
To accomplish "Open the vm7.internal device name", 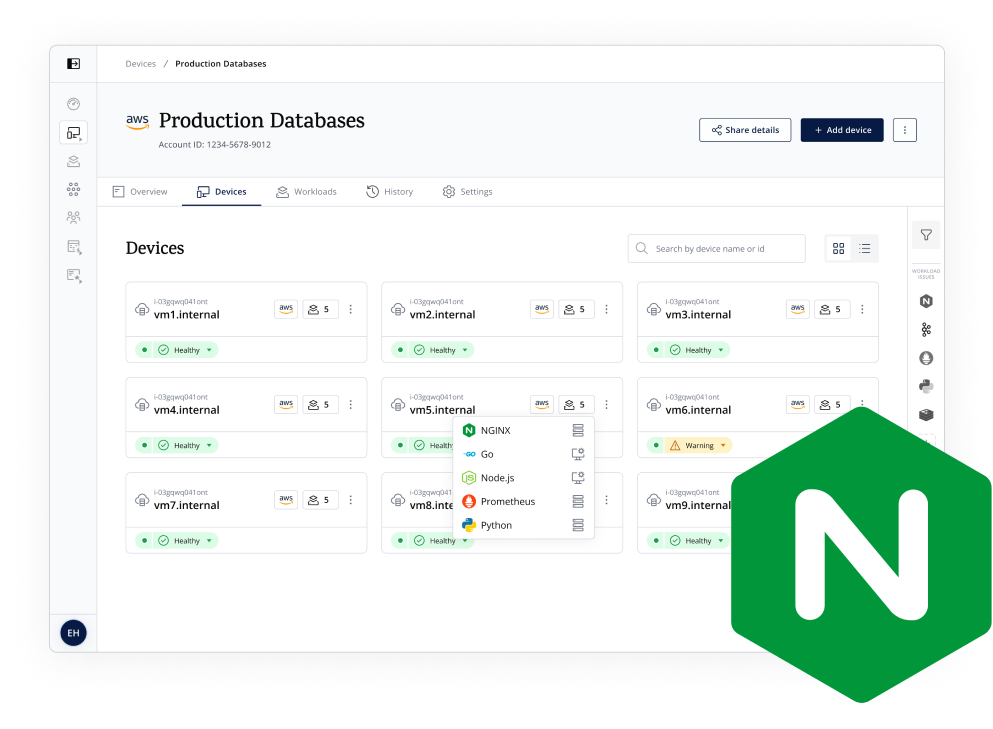I will tap(187, 505).
